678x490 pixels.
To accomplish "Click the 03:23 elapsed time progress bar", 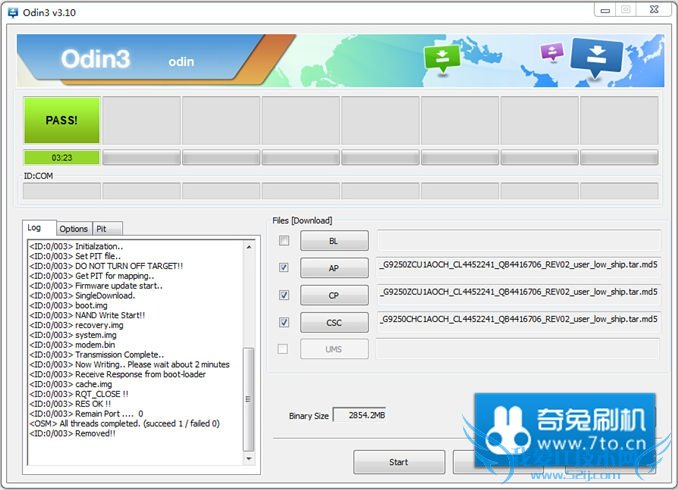I will tap(62, 157).
